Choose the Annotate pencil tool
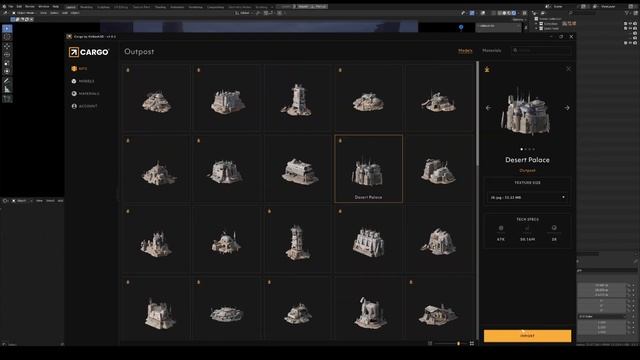This screenshot has height=360, width=640. 7,81
